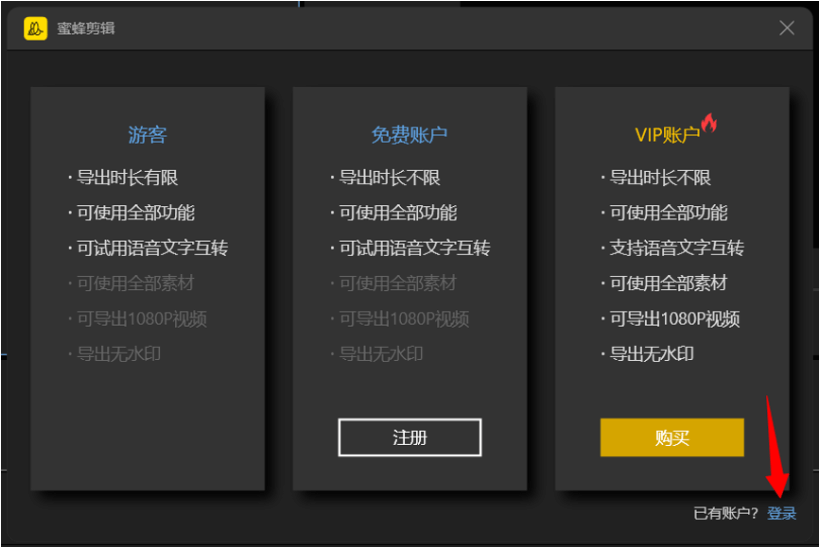Click guest greyed item 可使用全部素材
The image size is (819, 547).
tap(135, 283)
